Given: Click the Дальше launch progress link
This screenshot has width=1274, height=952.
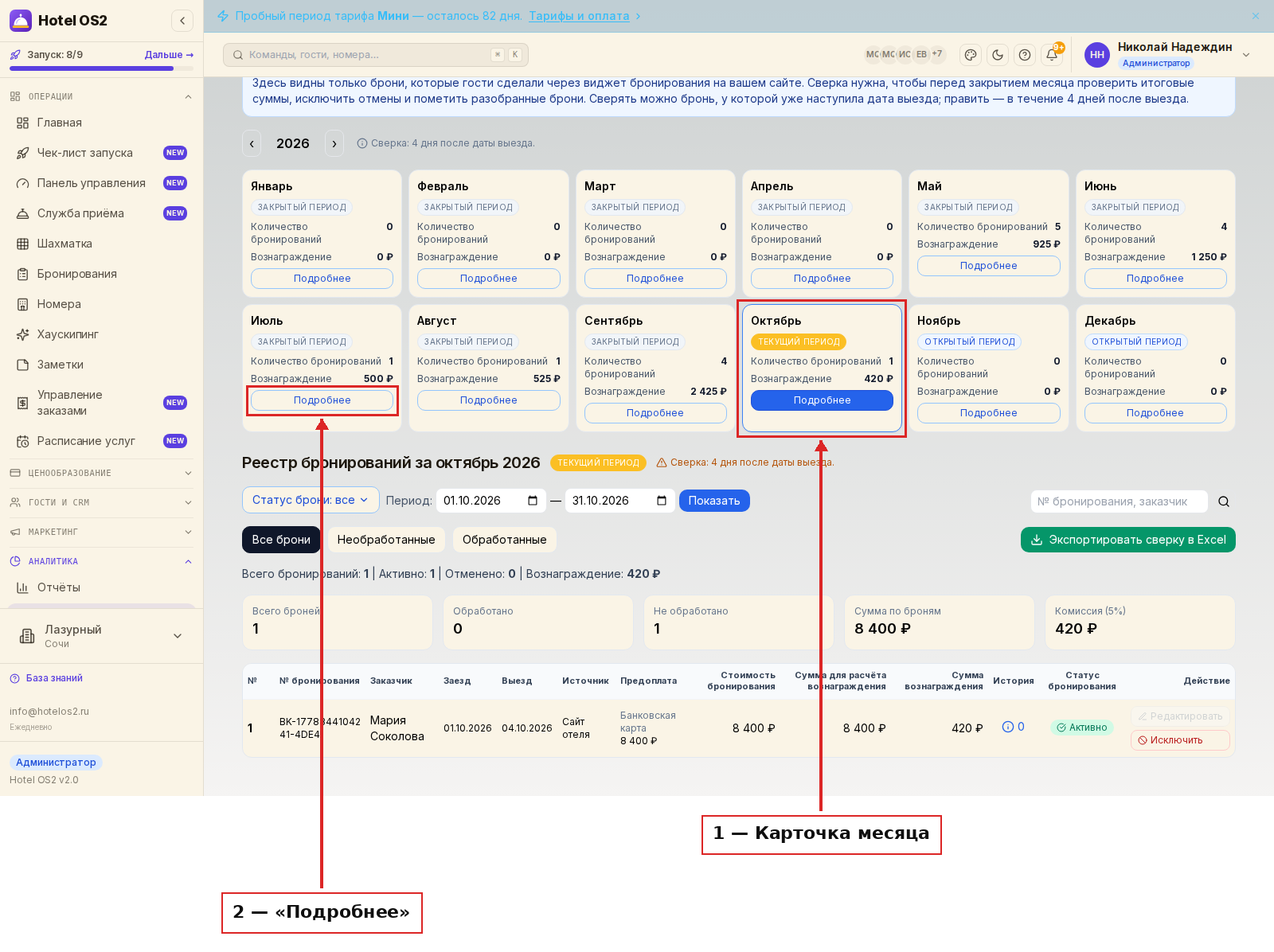Looking at the screenshot, I should (169, 55).
